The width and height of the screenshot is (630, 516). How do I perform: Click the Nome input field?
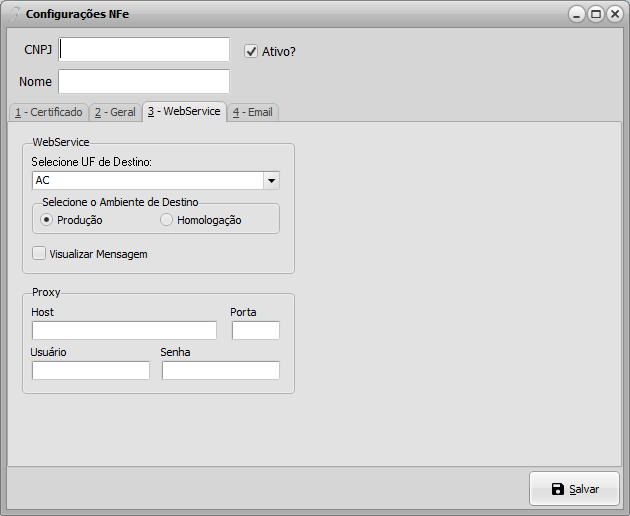pyautogui.click(x=144, y=81)
